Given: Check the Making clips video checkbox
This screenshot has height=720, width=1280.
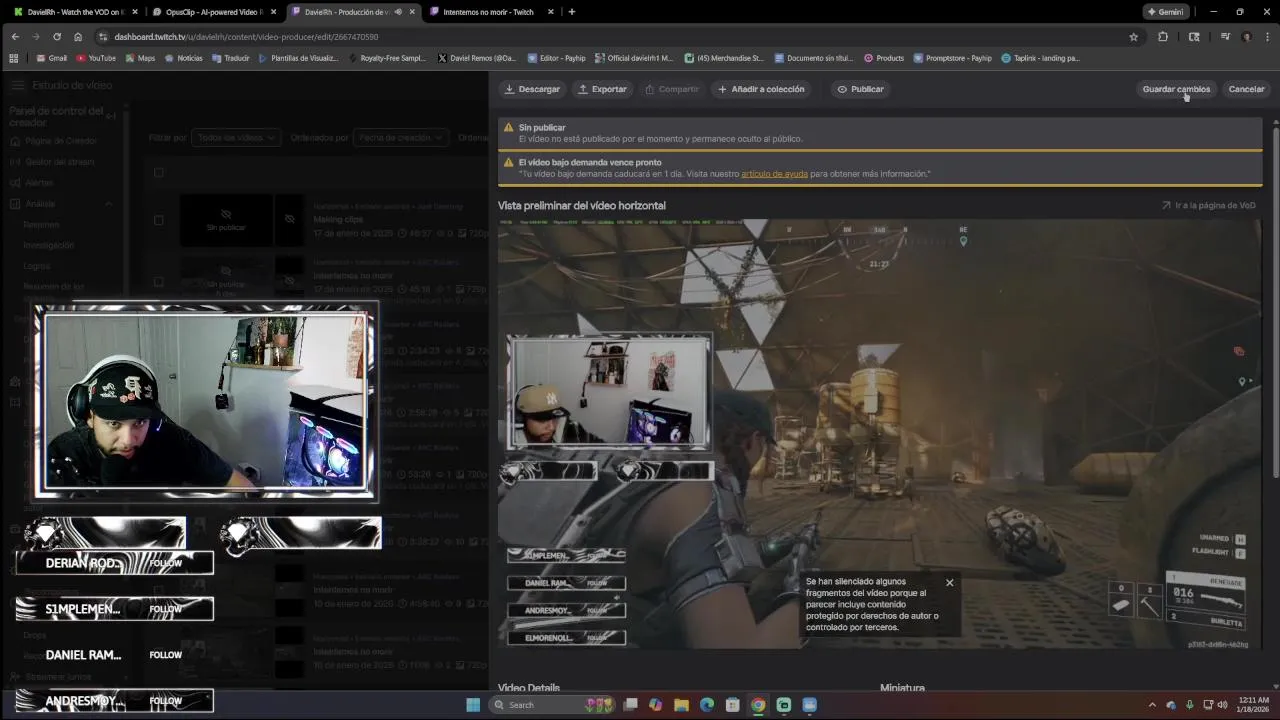Looking at the screenshot, I should tap(158, 220).
